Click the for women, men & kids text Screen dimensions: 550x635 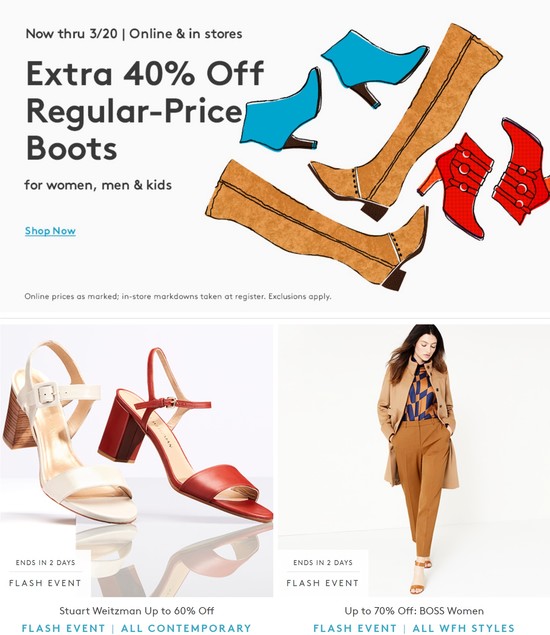click(98, 185)
